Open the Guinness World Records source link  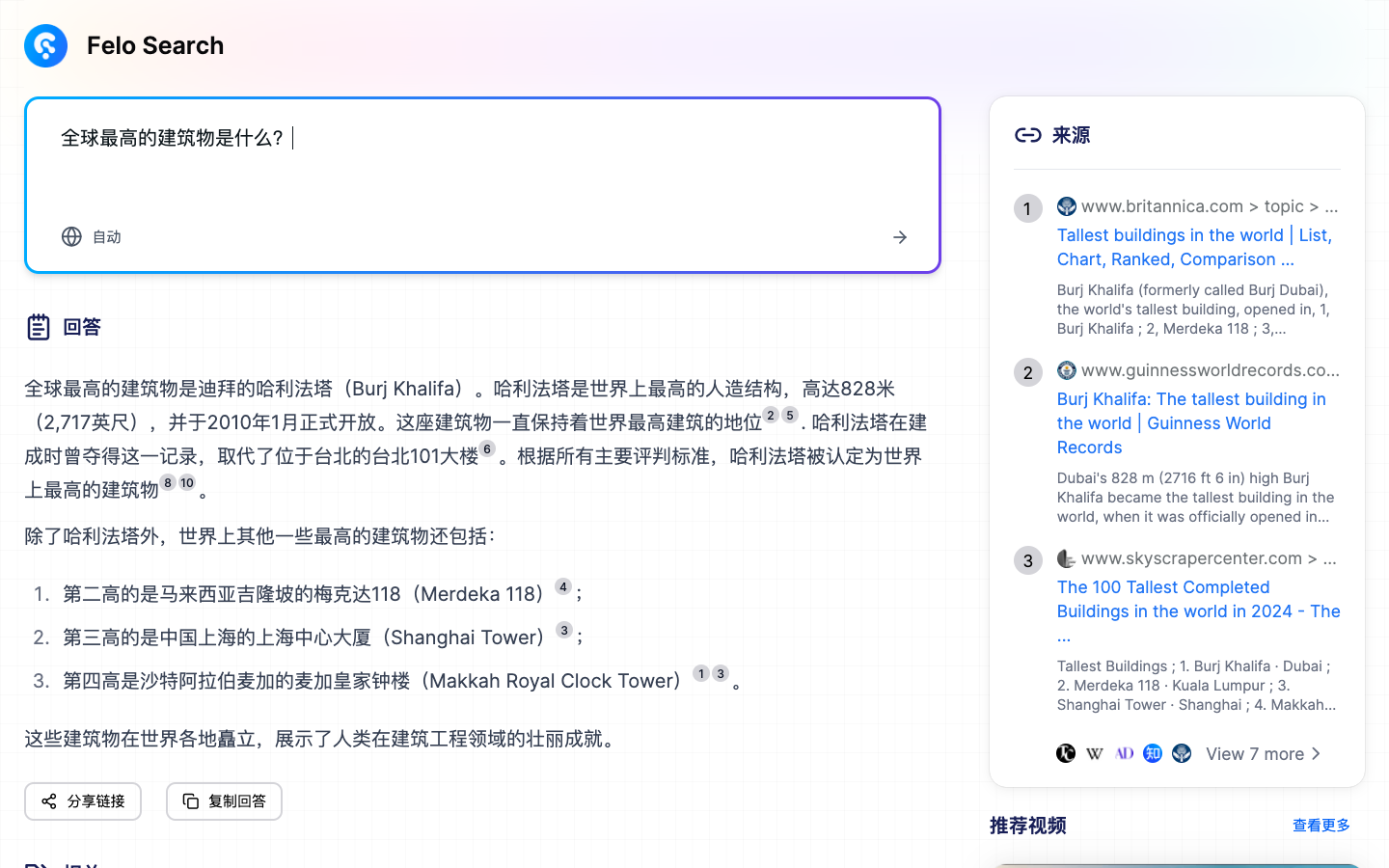coord(1191,422)
